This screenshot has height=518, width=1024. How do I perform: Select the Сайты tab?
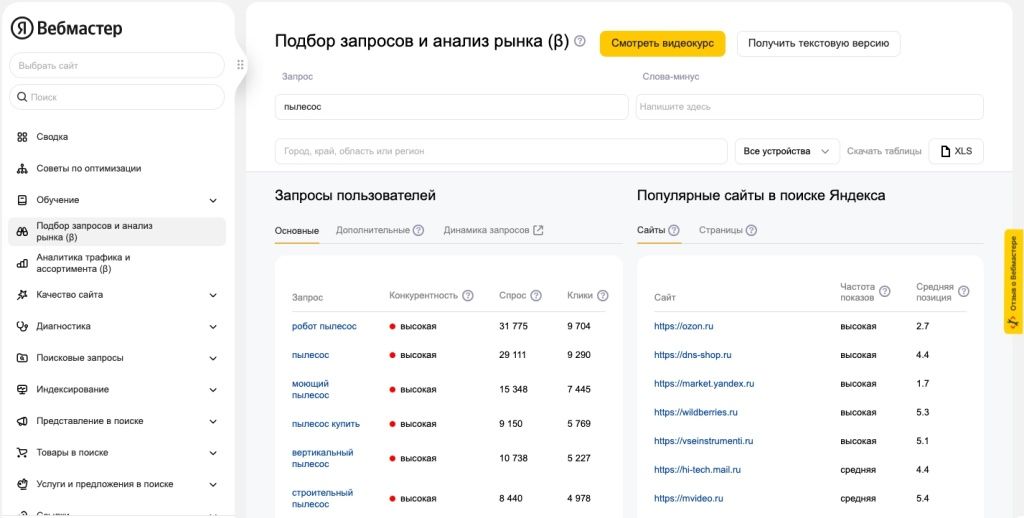(x=651, y=231)
